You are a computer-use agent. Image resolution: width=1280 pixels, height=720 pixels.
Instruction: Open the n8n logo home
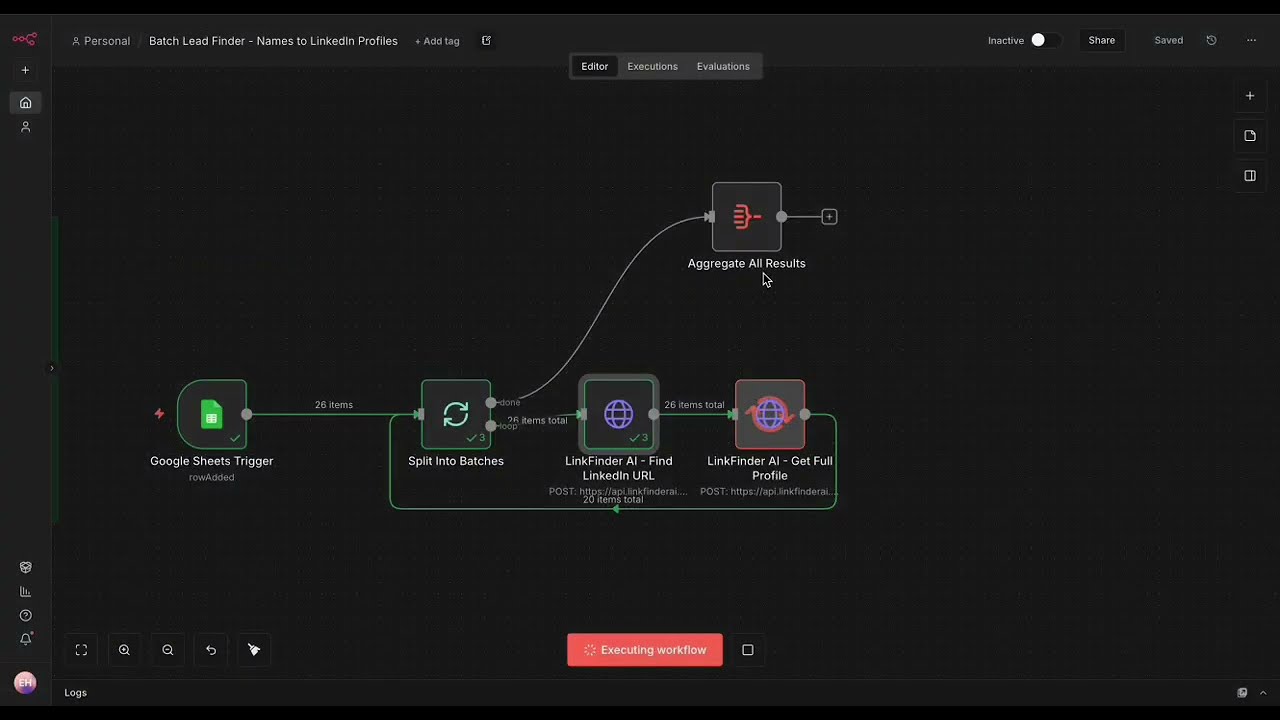pos(24,39)
